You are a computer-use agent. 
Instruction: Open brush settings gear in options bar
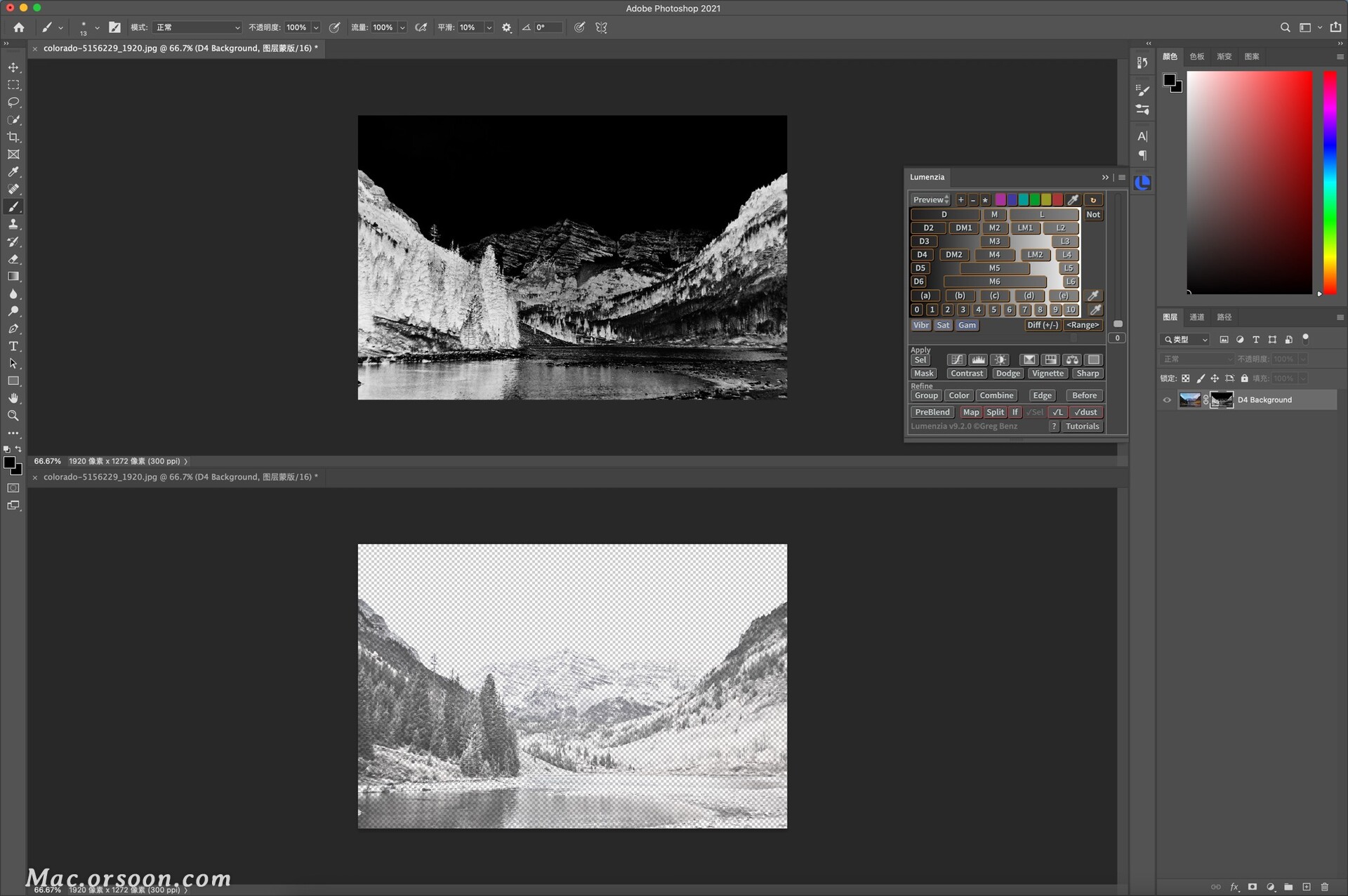507,27
